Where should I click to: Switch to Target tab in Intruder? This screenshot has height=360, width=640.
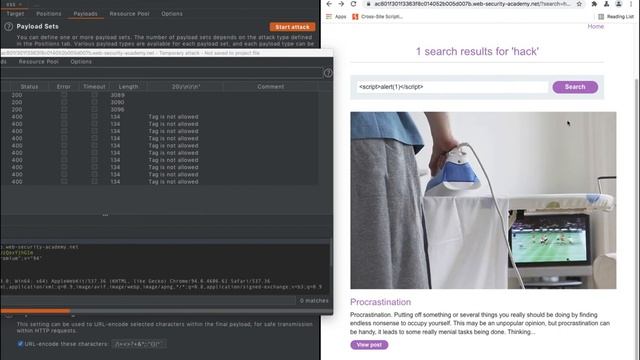coord(15,13)
